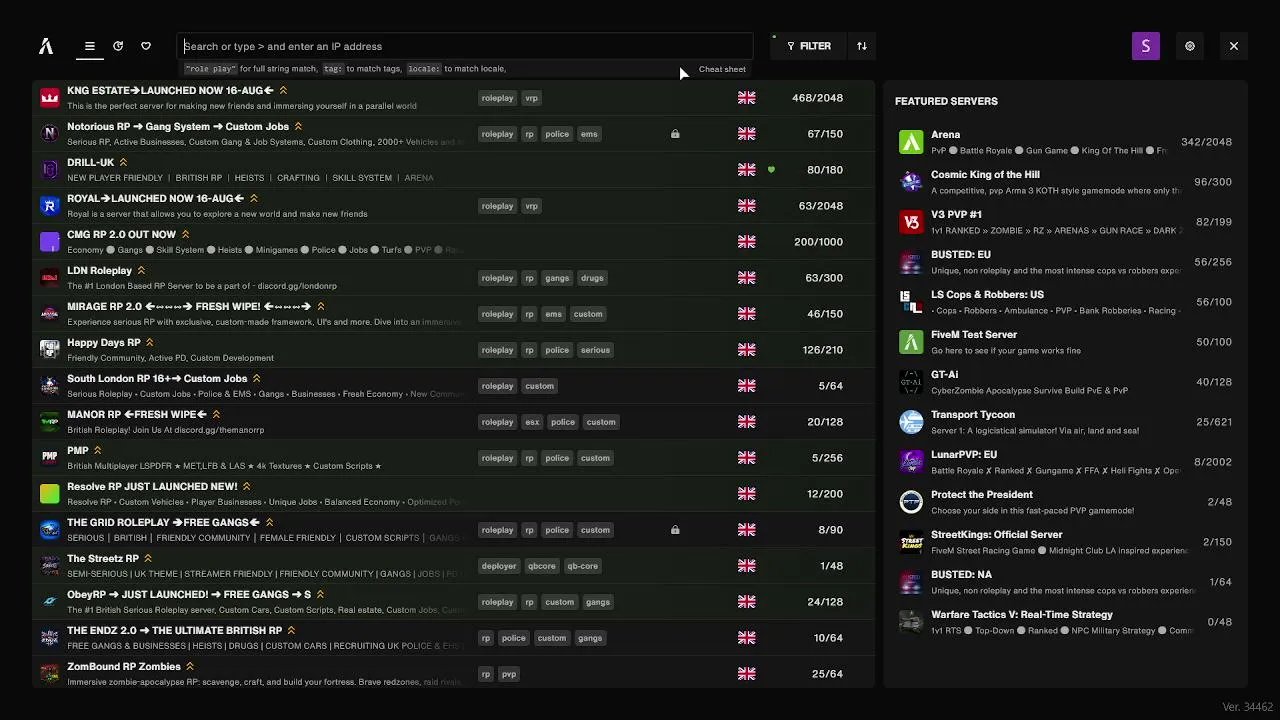Image resolution: width=1280 pixels, height=720 pixels.
Task: Click the South London RP server icon
Action: (49, 386)
